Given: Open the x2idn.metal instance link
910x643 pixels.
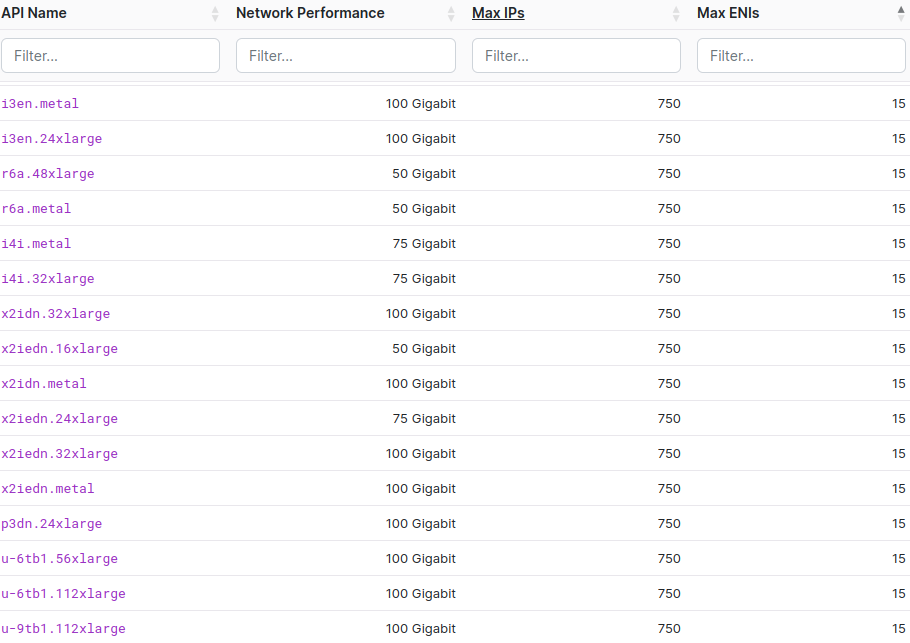Looking at the screenshot, I should (44, 384).
